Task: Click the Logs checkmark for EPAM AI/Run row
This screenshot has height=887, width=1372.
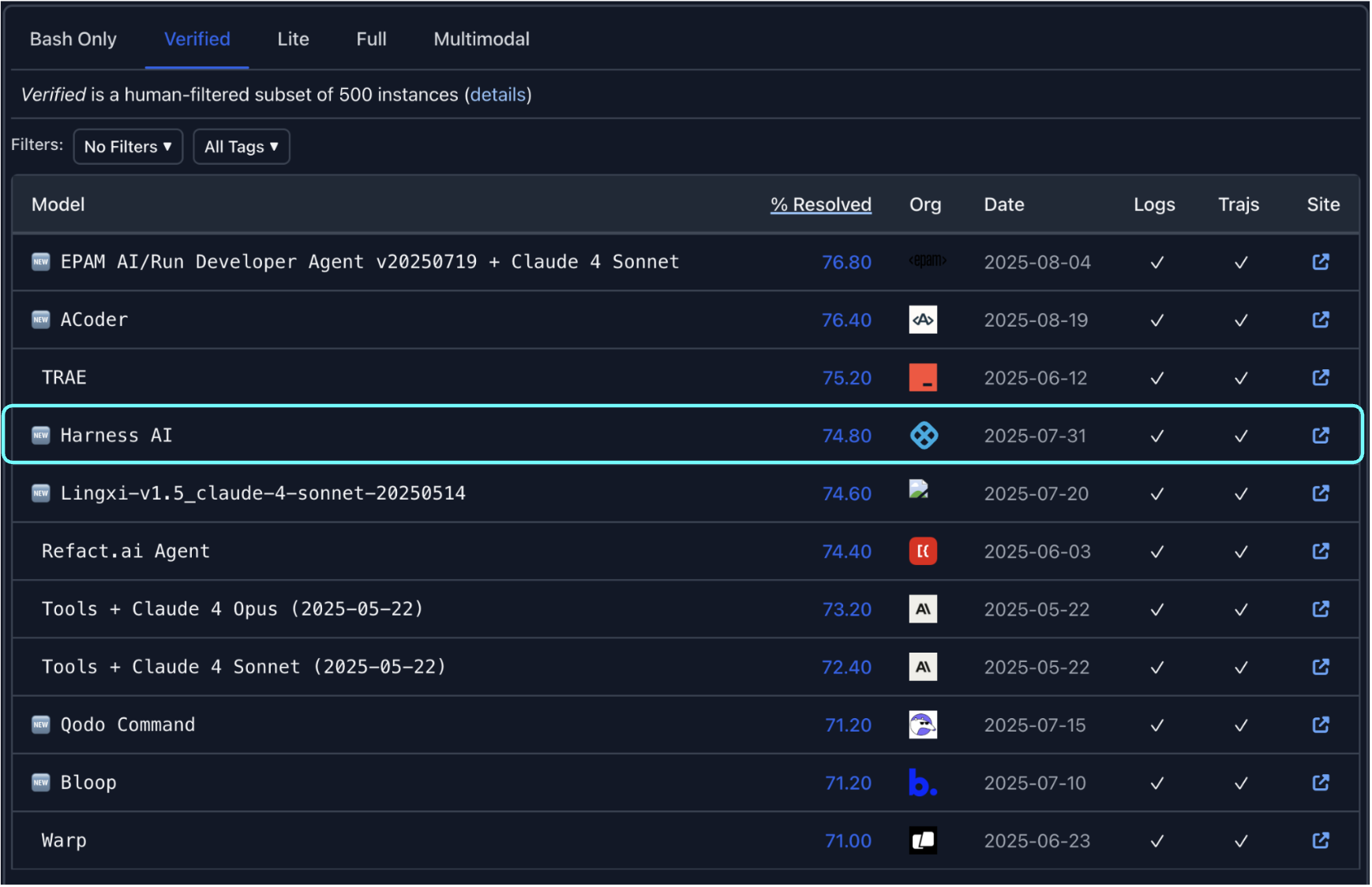Action: point(1157,263)
